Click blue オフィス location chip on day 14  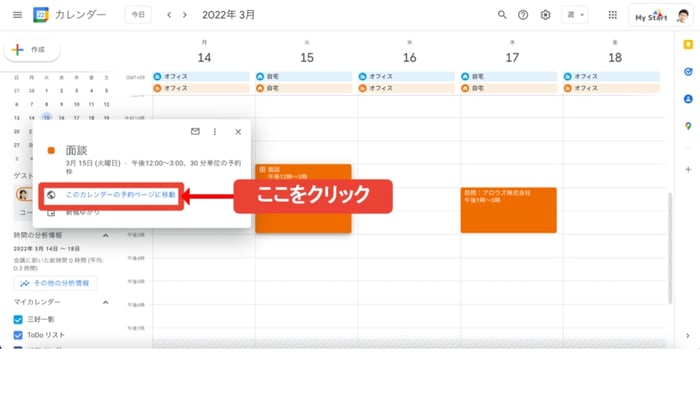(x=201, y=76)
